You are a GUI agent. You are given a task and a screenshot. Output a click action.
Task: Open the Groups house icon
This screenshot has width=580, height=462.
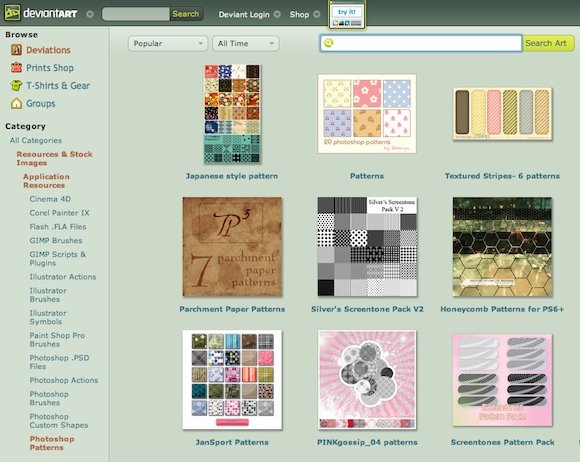(x=16, y=103)
